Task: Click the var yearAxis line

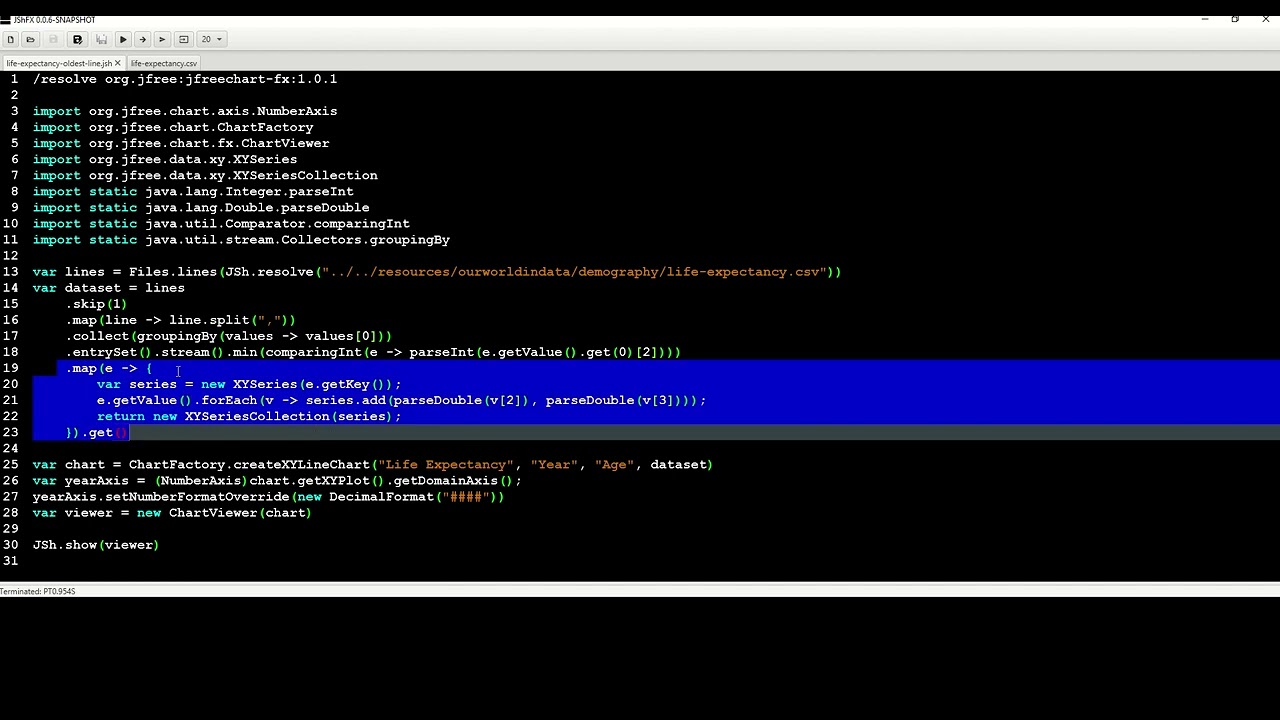Action: (x=277, y=480)
